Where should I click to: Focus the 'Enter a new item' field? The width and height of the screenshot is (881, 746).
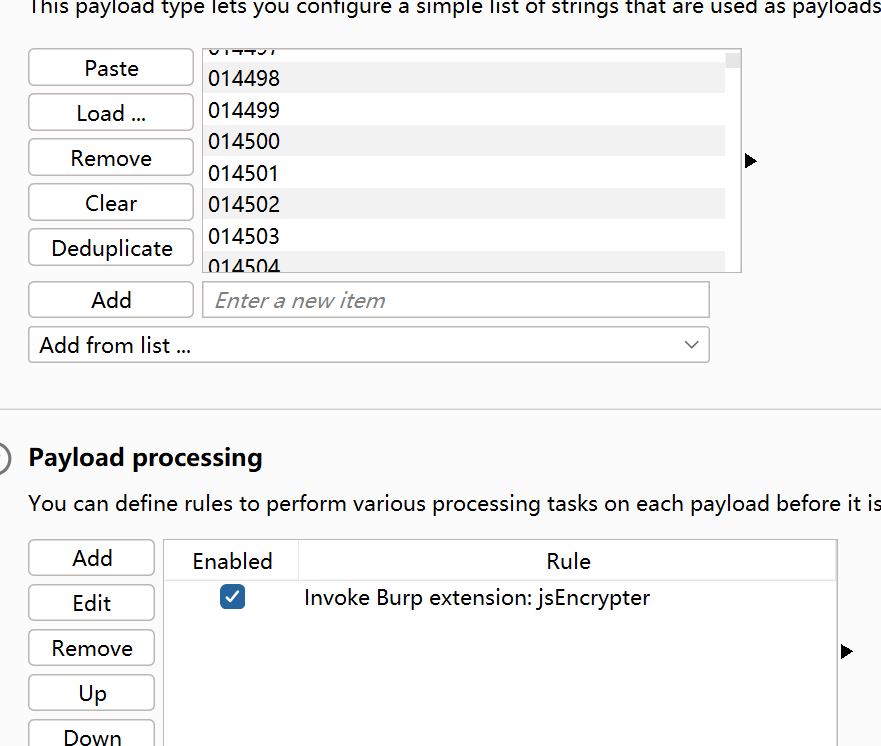(x=455, y=300)
